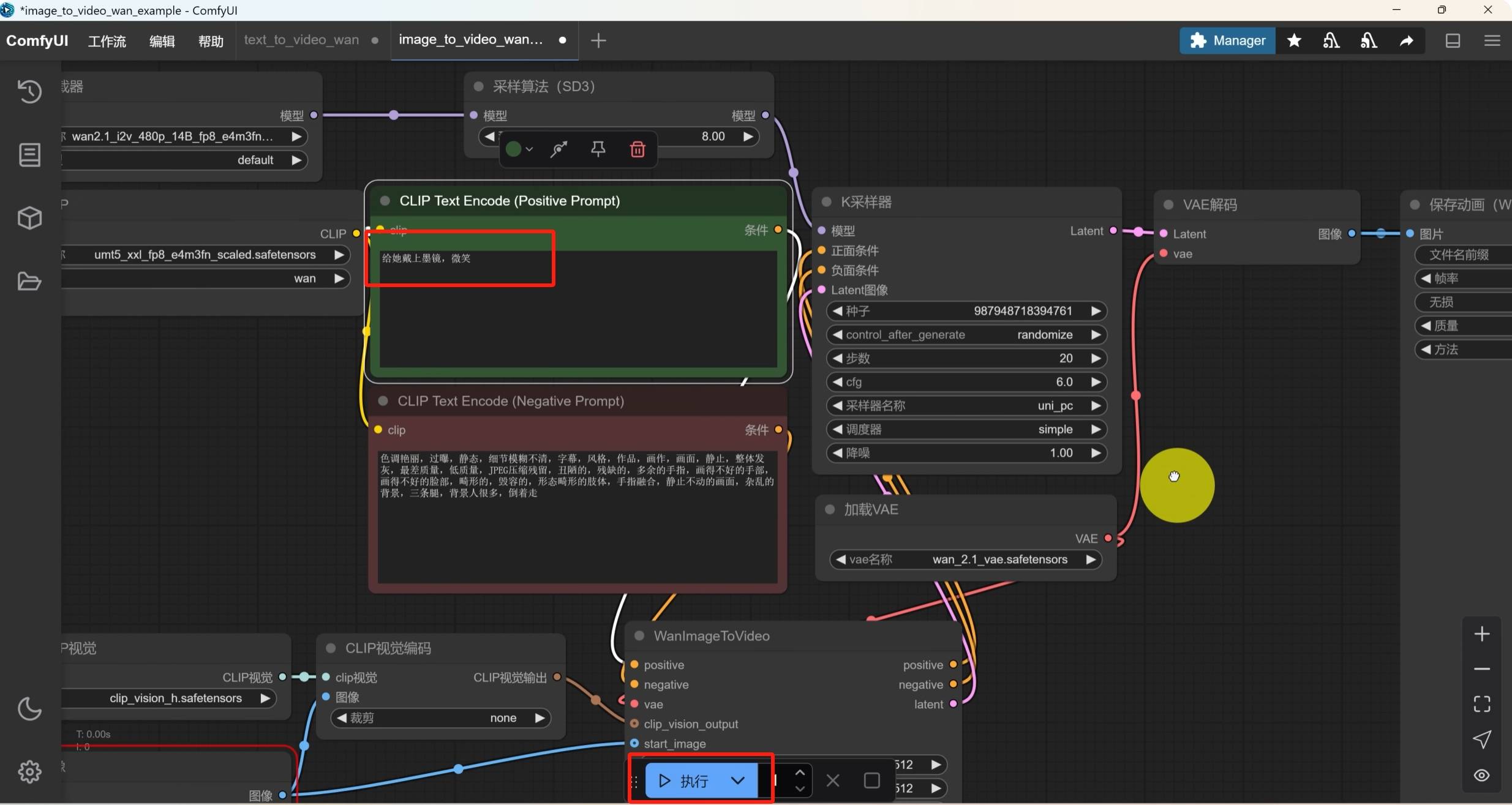Screen dimensions: 1512x805
Task: Toggle link visibility eye icon
Action: (1481, 775)
